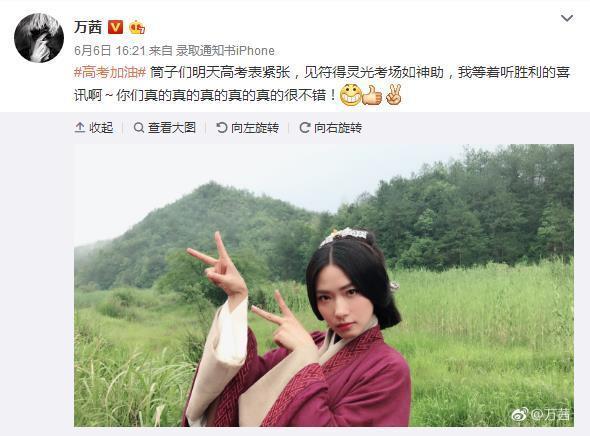Open the #高考加油# hashtag topic

coord(110,72)
